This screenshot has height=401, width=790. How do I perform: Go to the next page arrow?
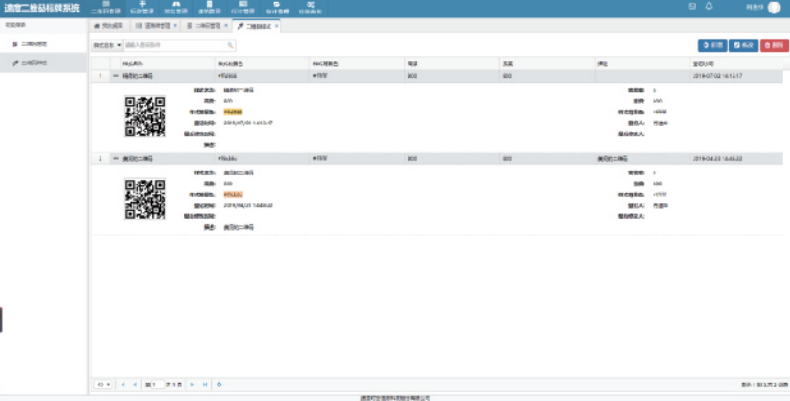point(193,384)
